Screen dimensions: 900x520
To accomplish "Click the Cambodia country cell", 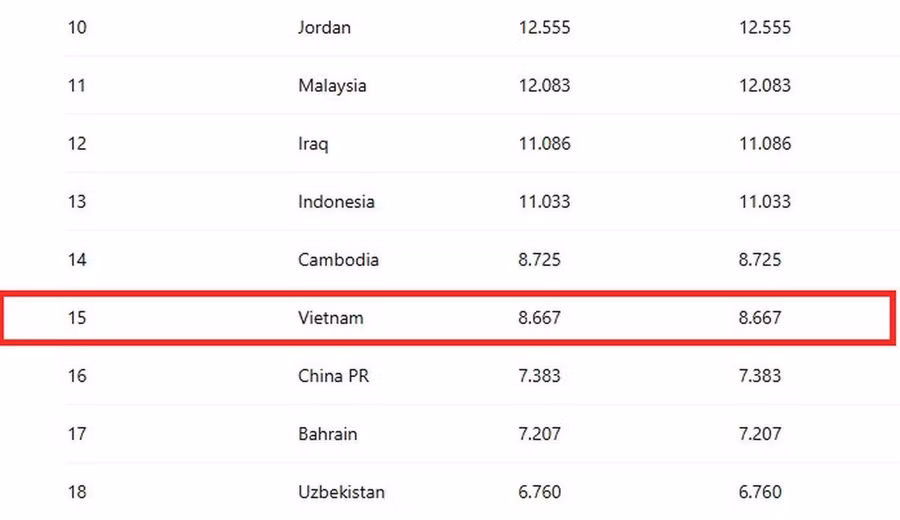I will pyautogui.click(x=338, y=260).
